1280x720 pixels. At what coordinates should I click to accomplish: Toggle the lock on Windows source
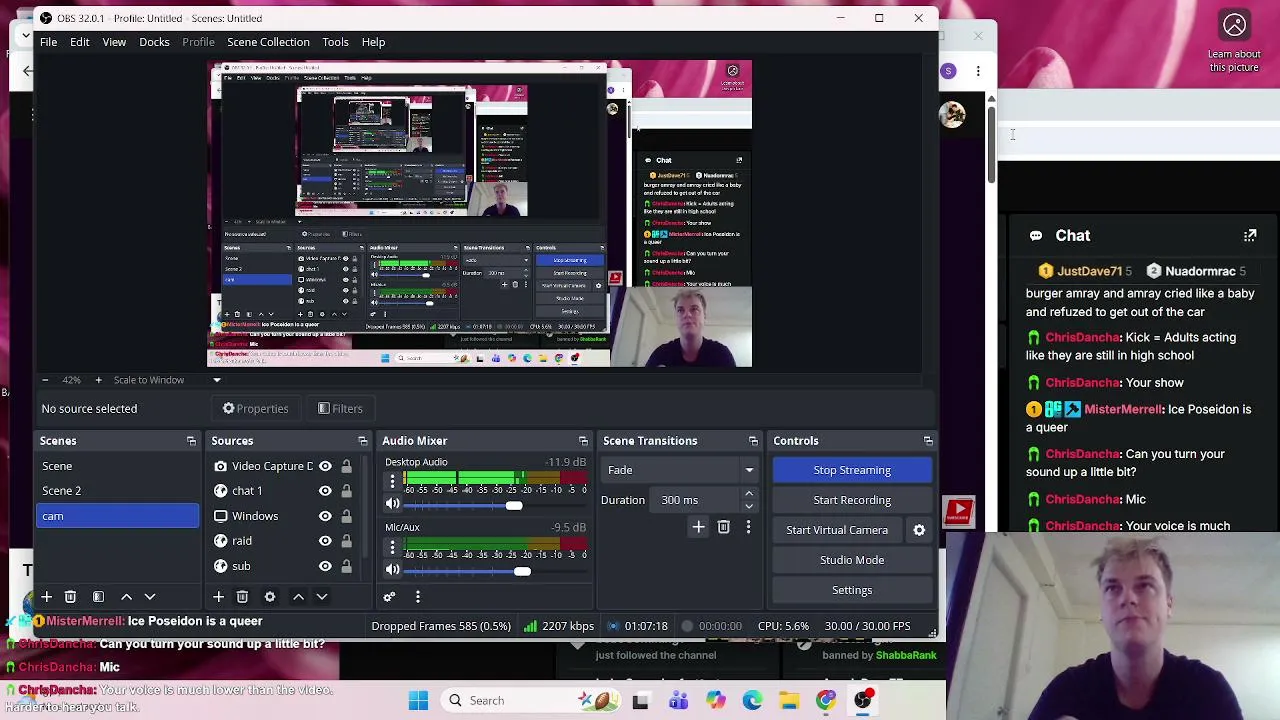coord(346,516)
